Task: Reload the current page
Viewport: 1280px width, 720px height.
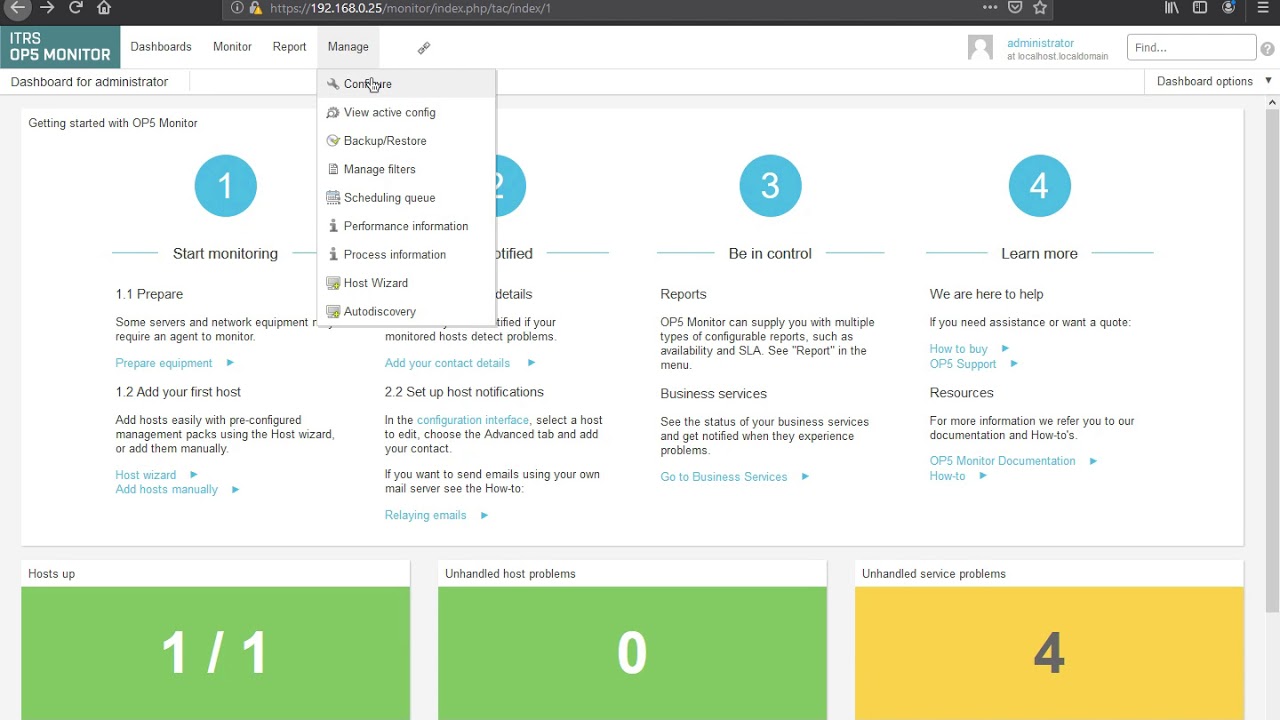Action: (76, 8)
